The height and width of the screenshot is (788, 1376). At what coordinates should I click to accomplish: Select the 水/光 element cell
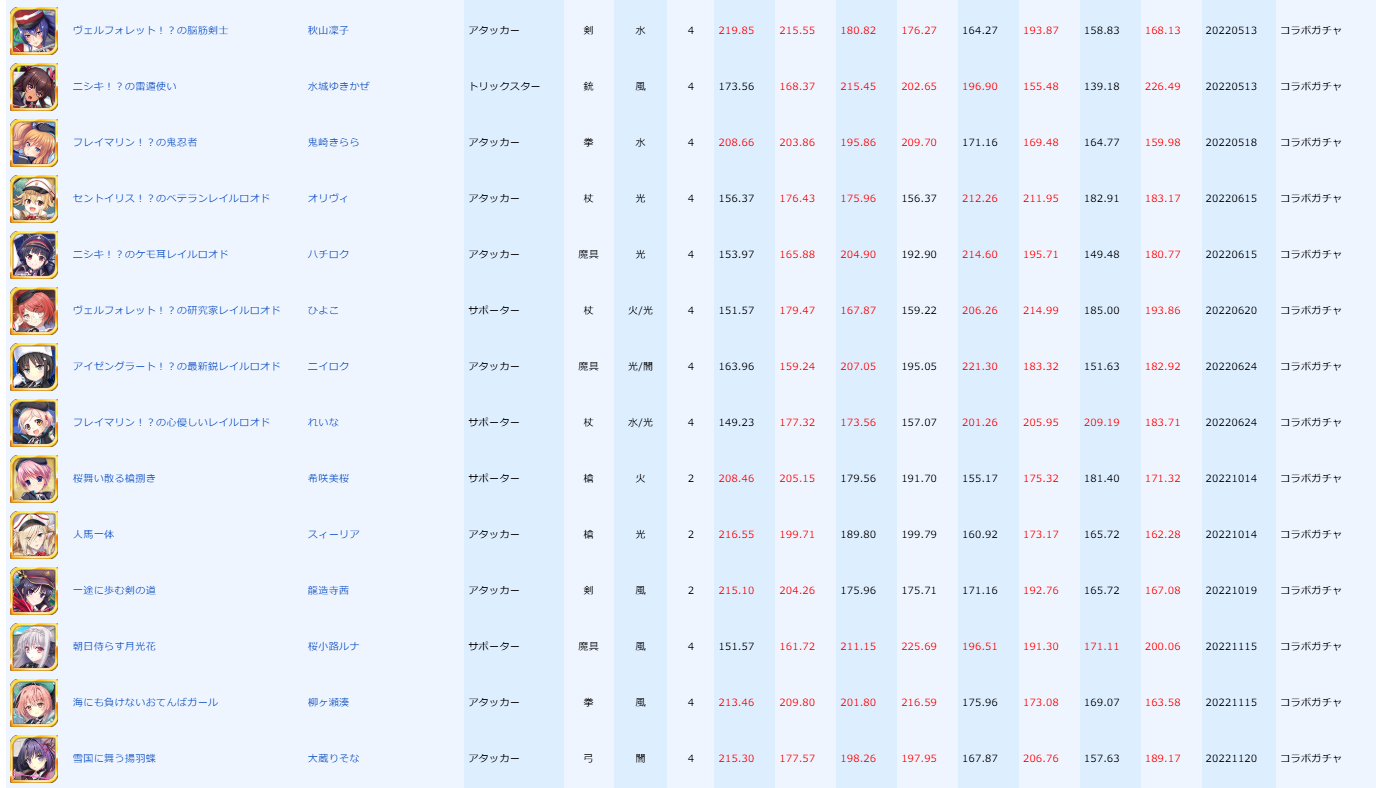coord(640,423)
